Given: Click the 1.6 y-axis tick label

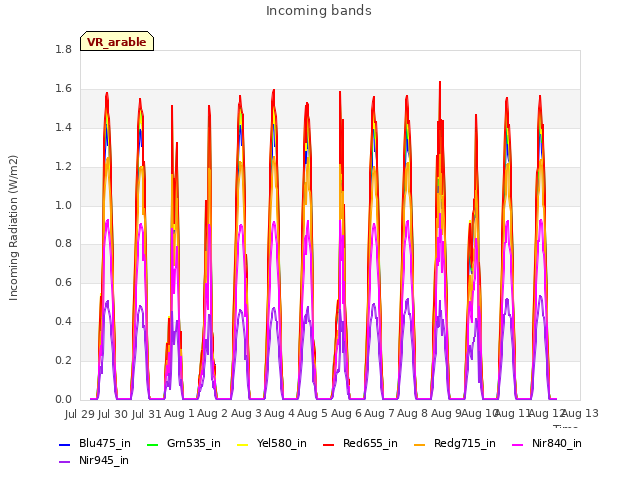Looking at the screenshot, I should click(63, 89).
